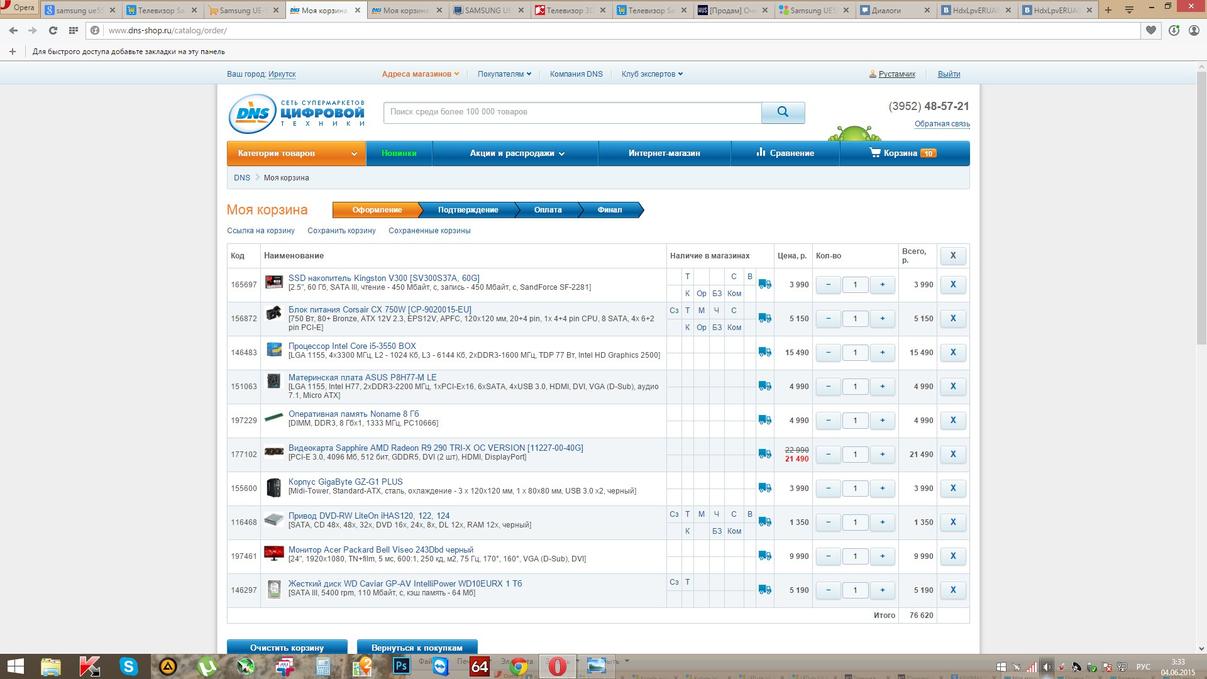The height and width of the screenshot is (679, 1207).
Task: Increase quantity of WD Caviar hard disk
Action: click(882, 590)
